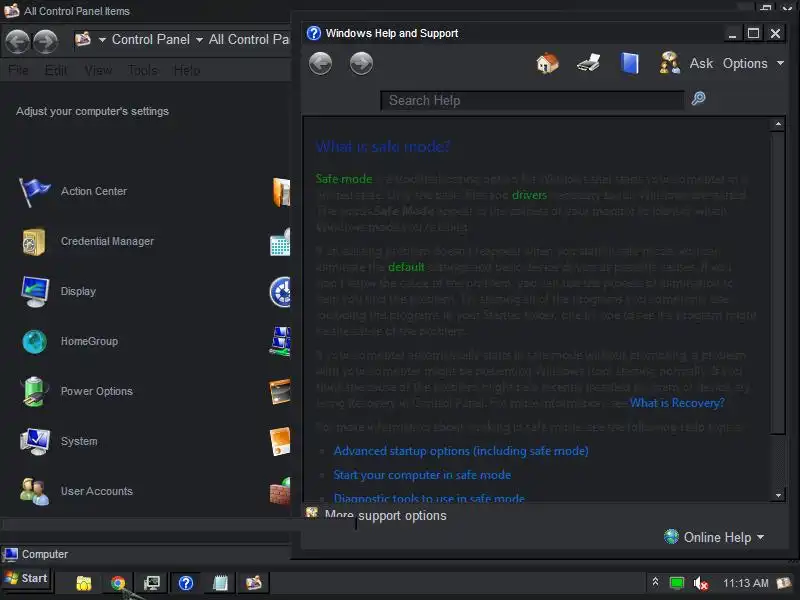Screen dimensions: 800x600
Task: Open Action Center flag icon
Action: [34, 192]
